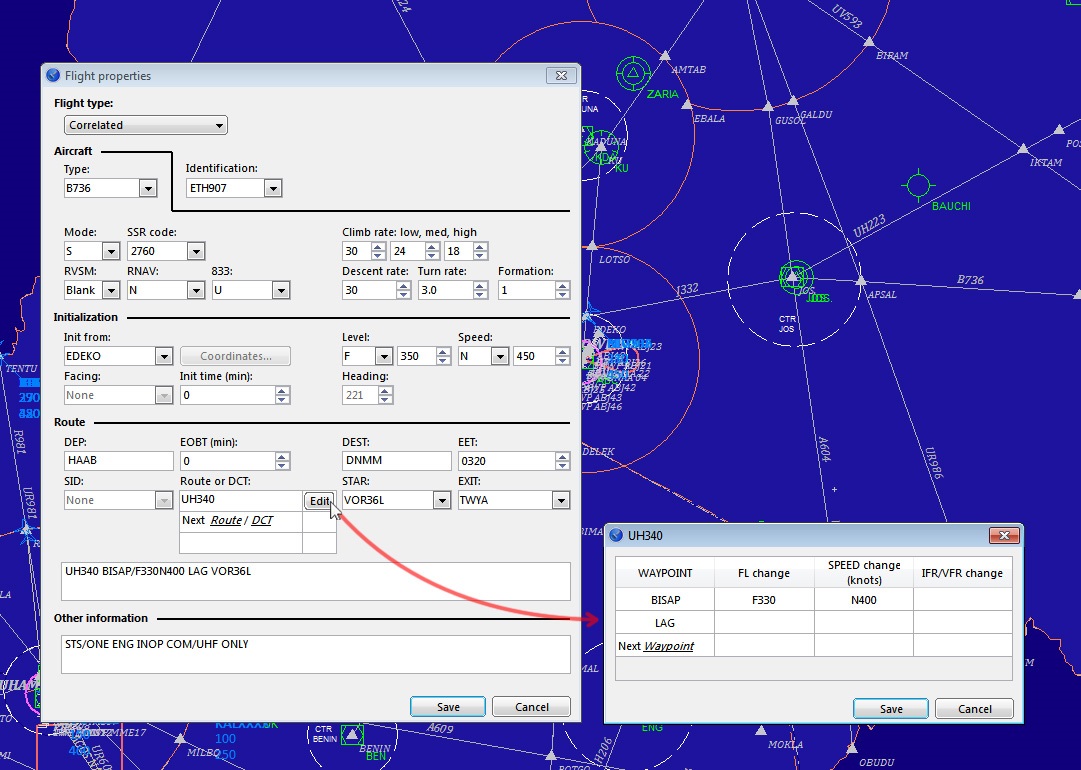The width and height of the screenshot is (1081, 770).
Task: Click the DCT link
Action: pyautogui.click(x=262, y=520)
